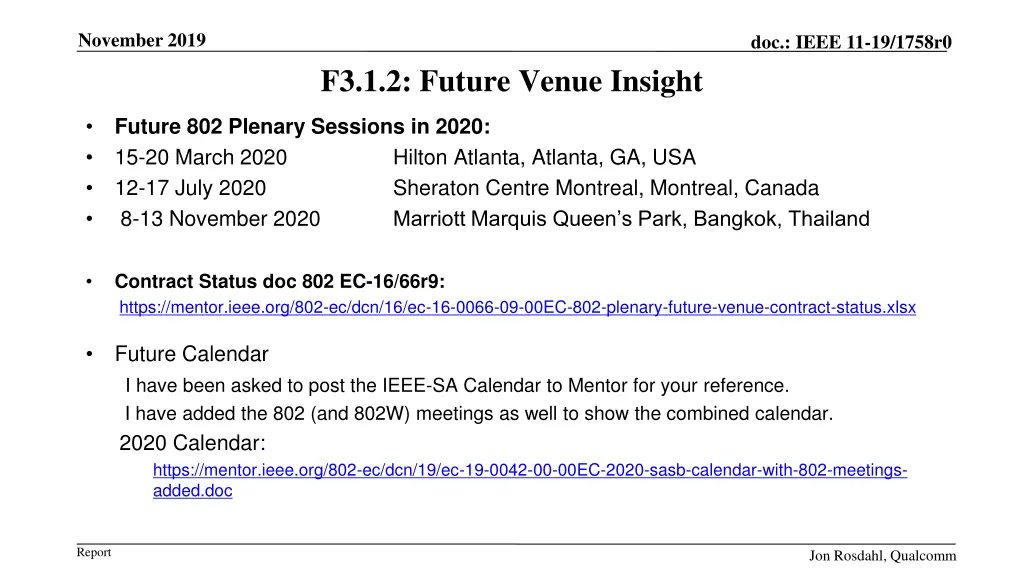Click the added.doc continuation of calendar link
This screenshot has height=576, width=1024.
tap(193, 491)
